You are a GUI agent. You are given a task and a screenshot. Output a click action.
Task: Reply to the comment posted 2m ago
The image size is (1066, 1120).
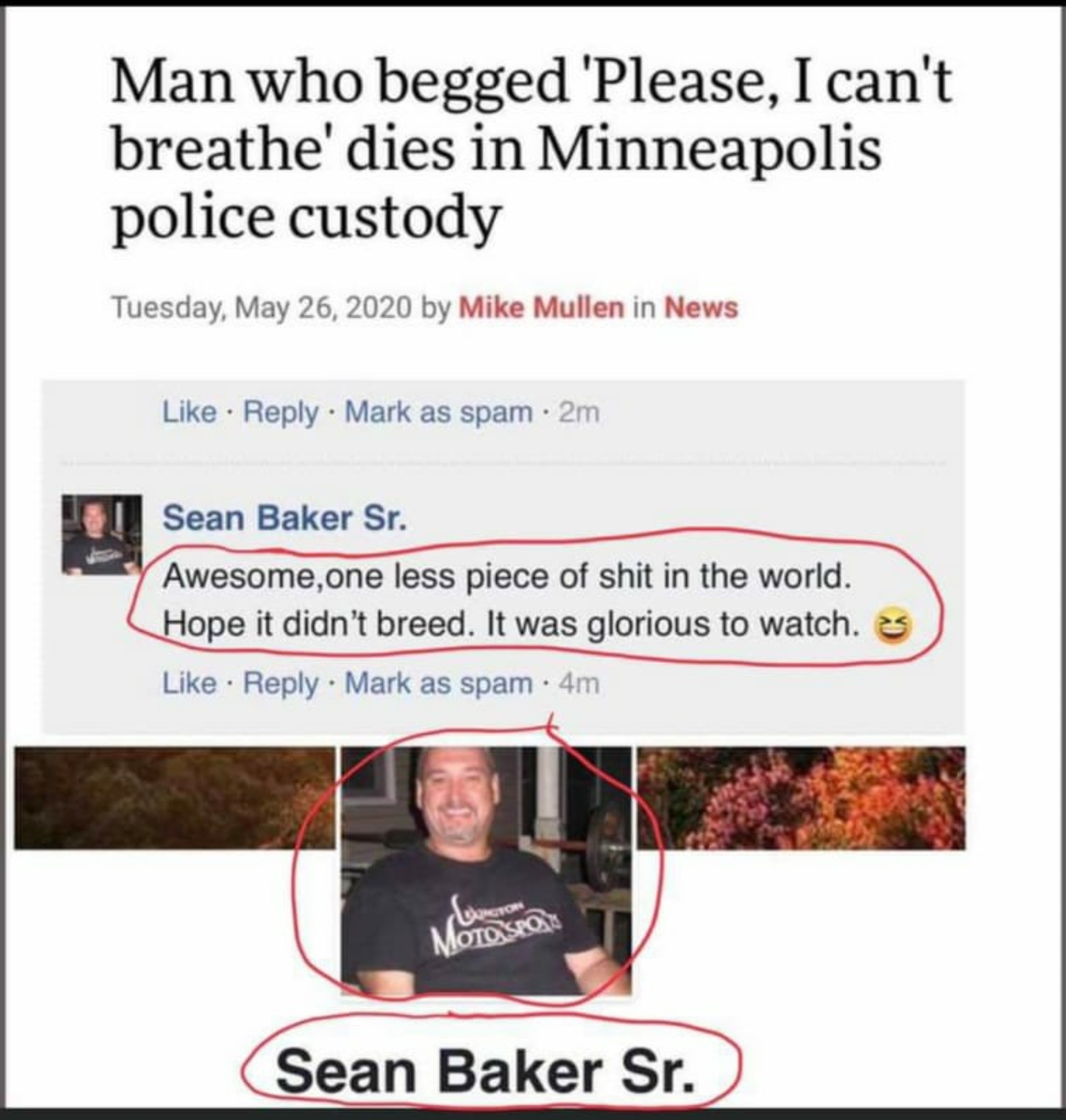pyautogui.click(x=281, y=412)
